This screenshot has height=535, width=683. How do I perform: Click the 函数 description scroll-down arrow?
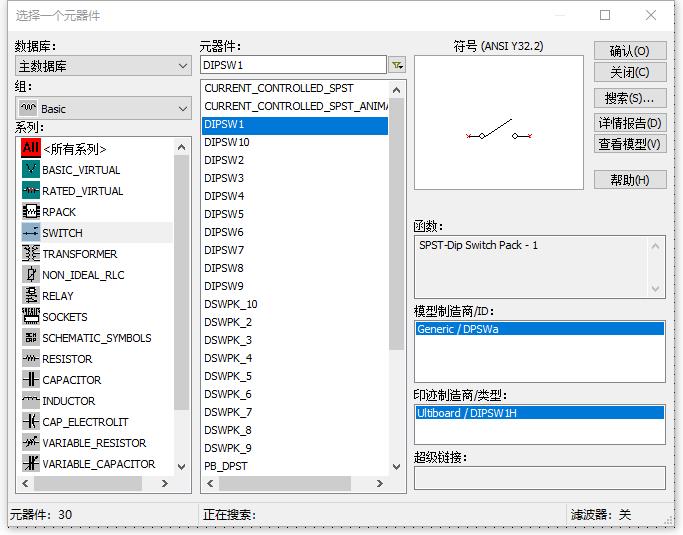click(x=656, y=288)
